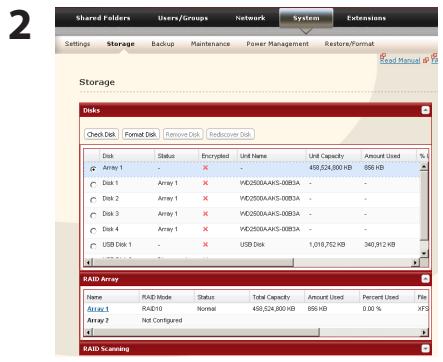Select the USB Disk 1 radio button
Viewport: 443px width, 362px height.
93,246
